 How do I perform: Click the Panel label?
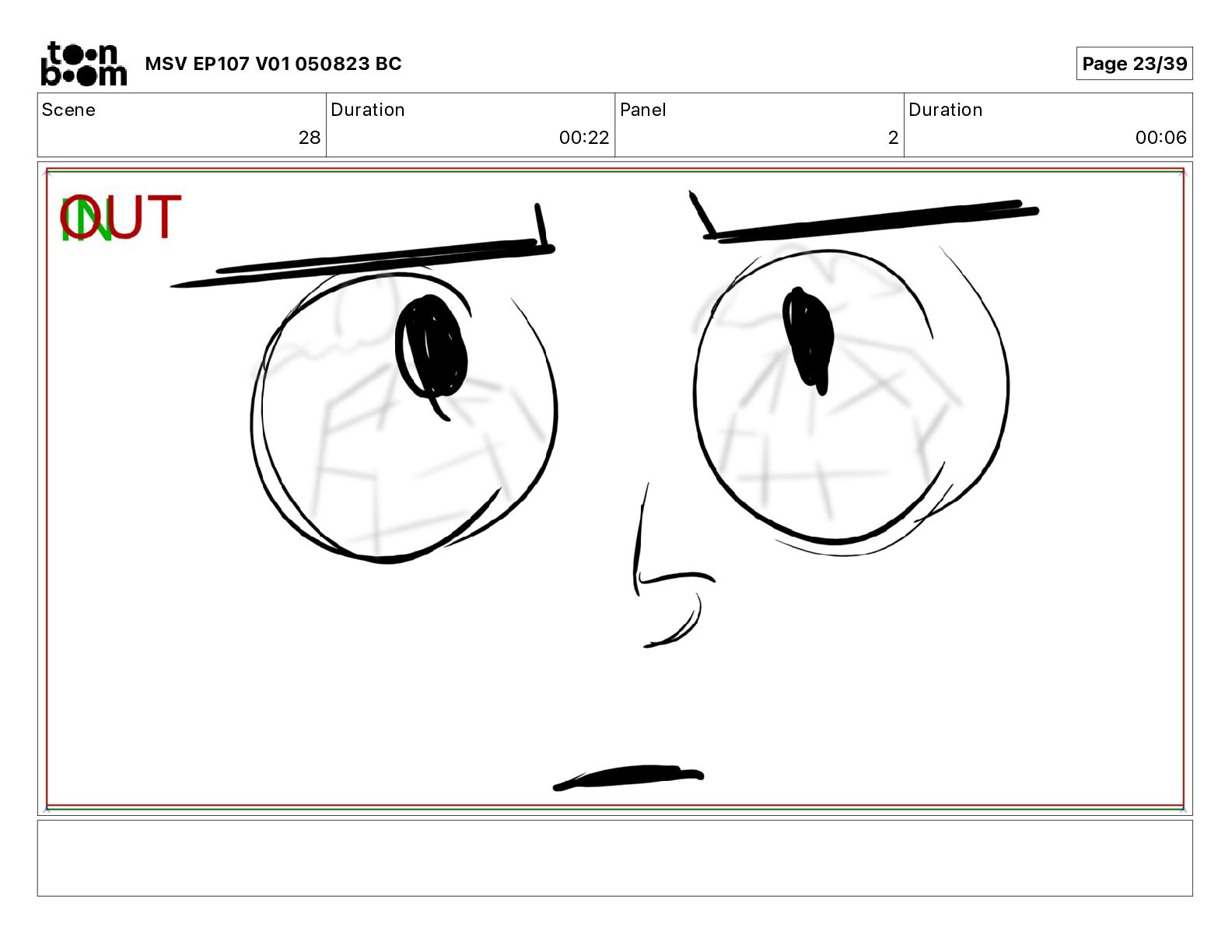[x=643, y=110]
